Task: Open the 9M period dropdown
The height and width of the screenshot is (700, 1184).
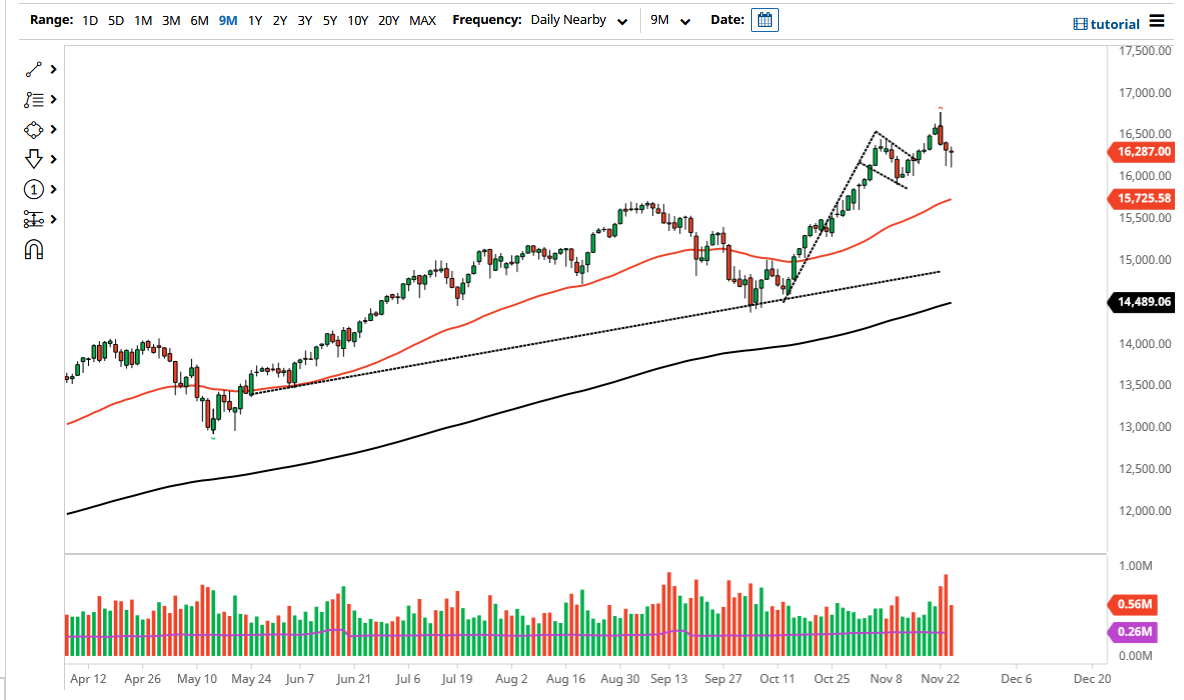Action: click(x=668, y=19)
